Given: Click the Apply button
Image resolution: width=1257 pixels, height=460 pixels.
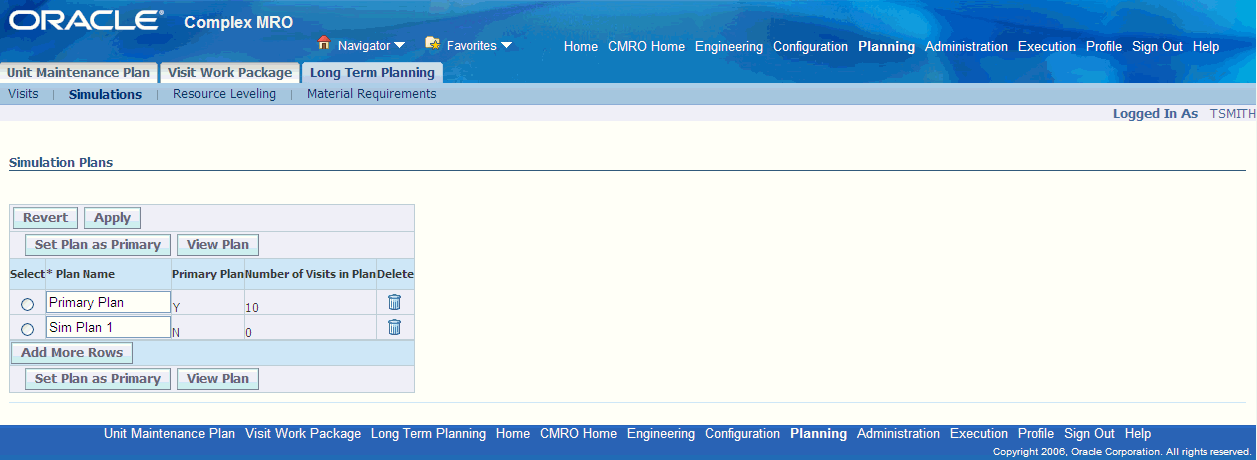Looking at the screenshot, I should coord(113,218).
